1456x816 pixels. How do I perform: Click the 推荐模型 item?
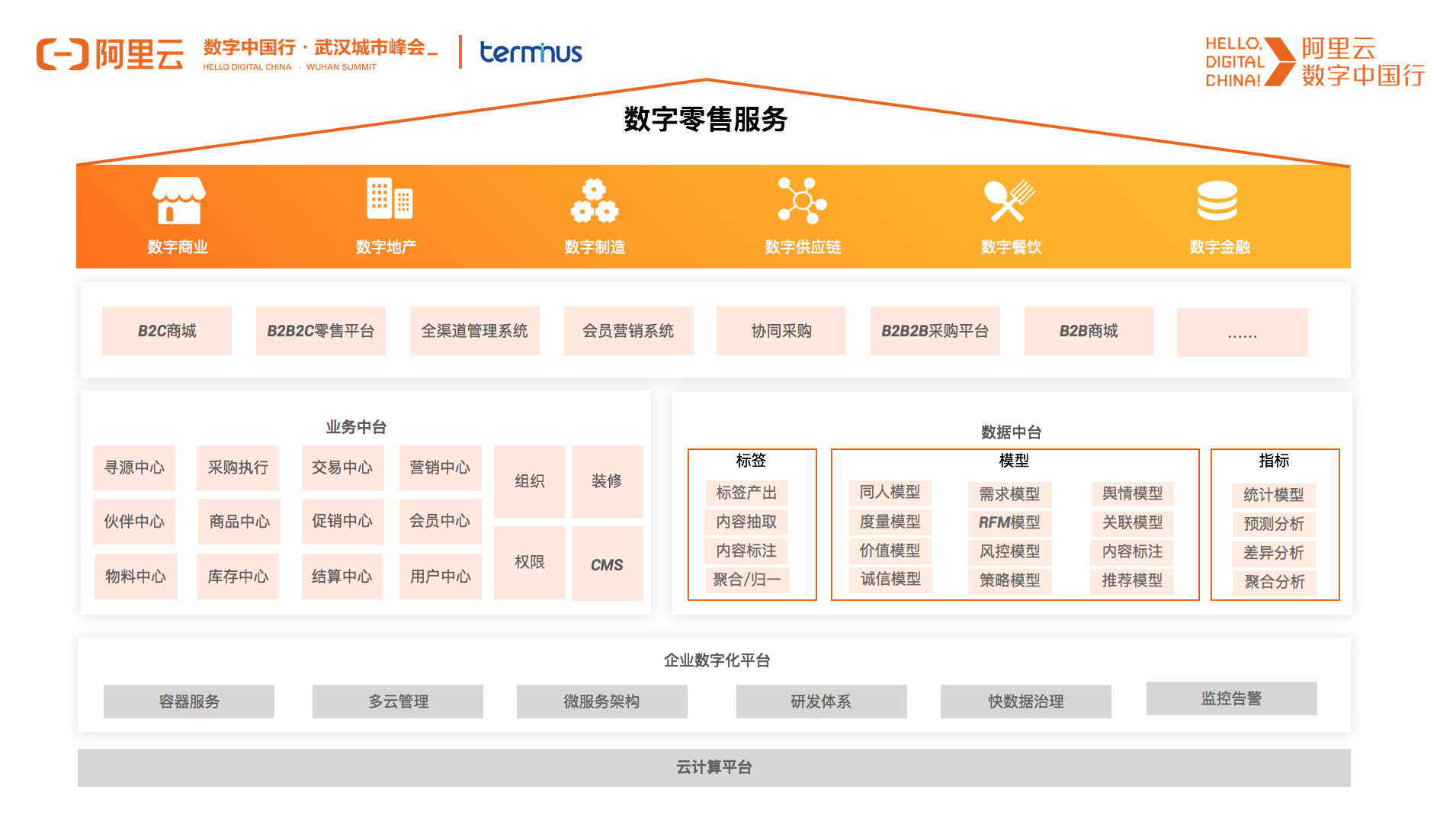pos(1133,581)
